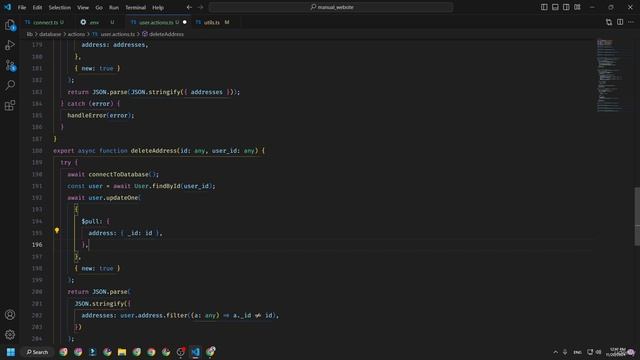This screenshot has width=640, height=360.
Task: Click the User.findById call text
Action: click(x=157, y=186)
